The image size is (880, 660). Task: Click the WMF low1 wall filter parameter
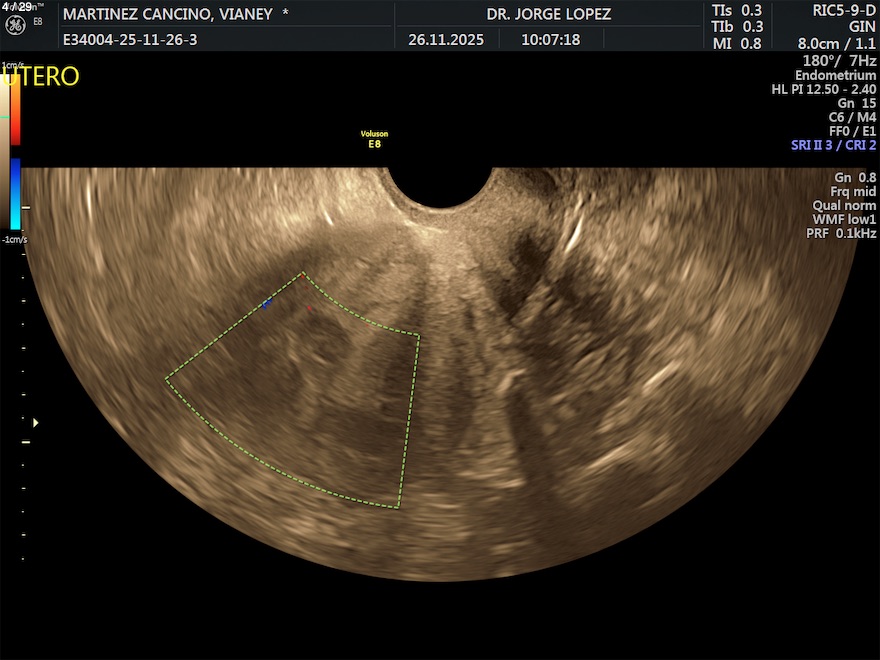pyautogui.click(x=844, y=219)
